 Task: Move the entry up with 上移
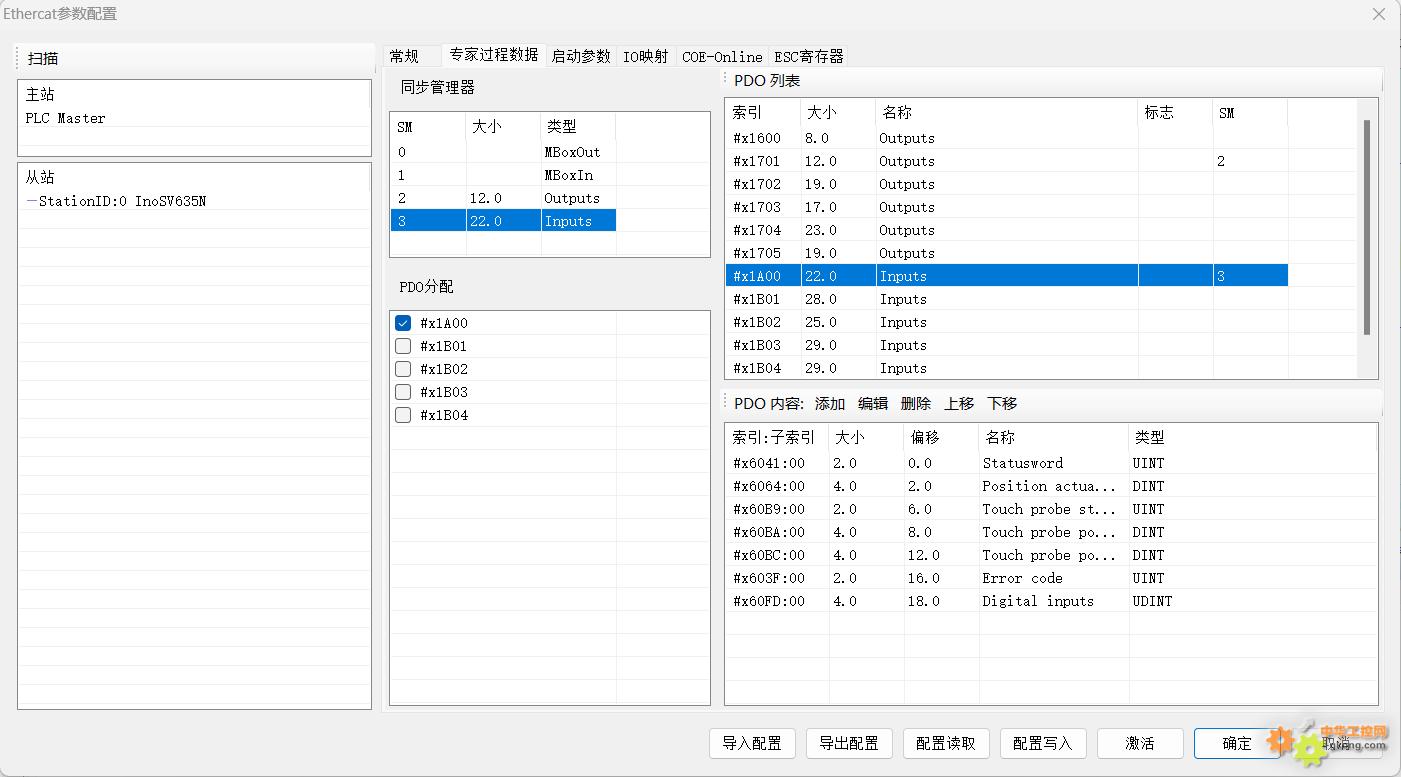(959, 404)
